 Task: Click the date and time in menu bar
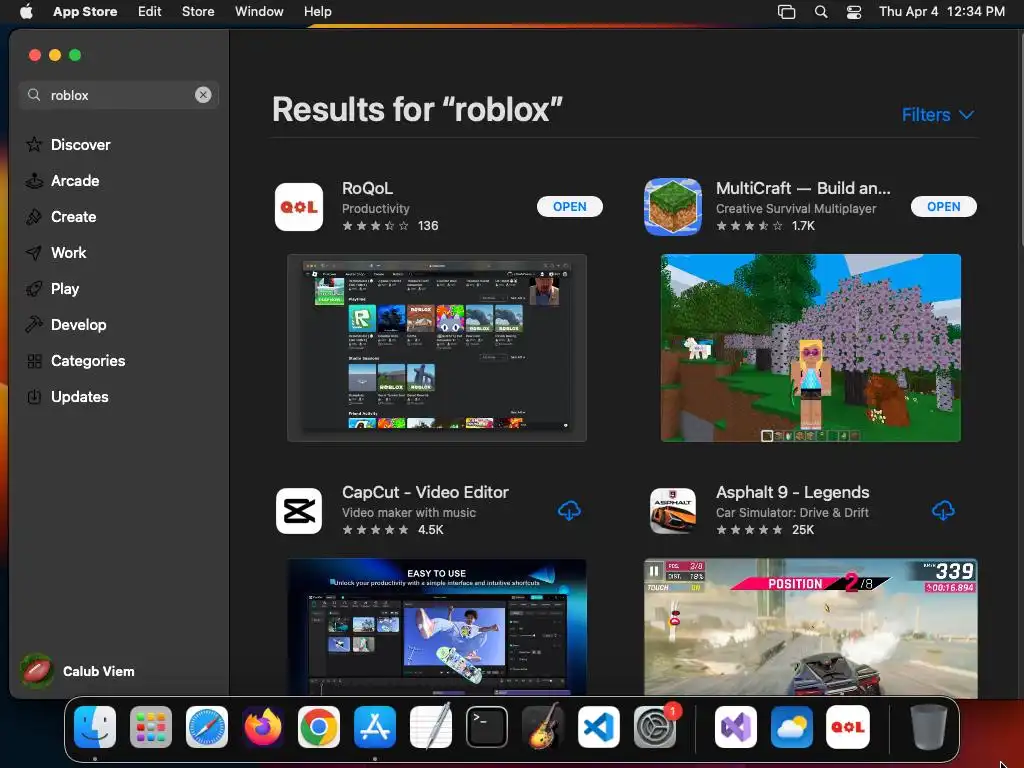[942, 12]
